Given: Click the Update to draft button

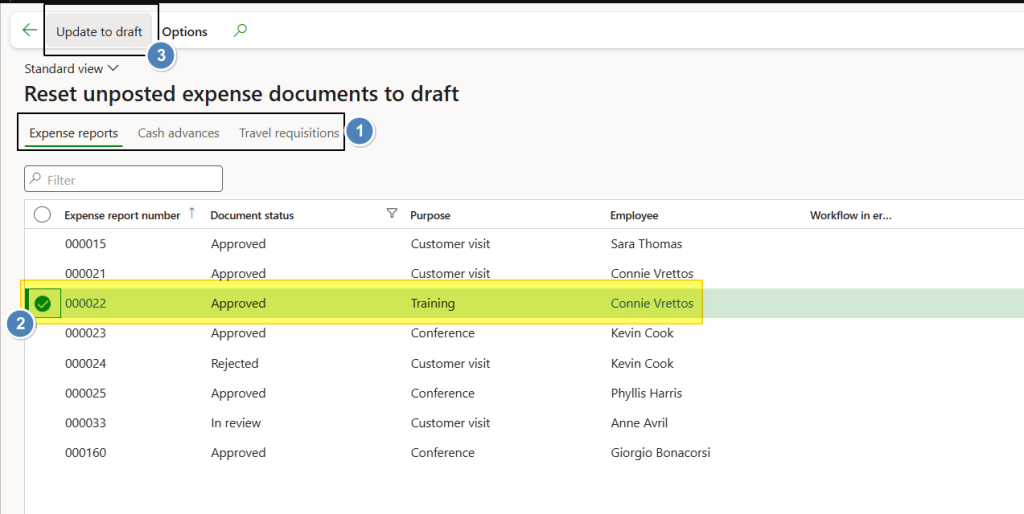Looking at the screenshot, I should pos(99,31).
